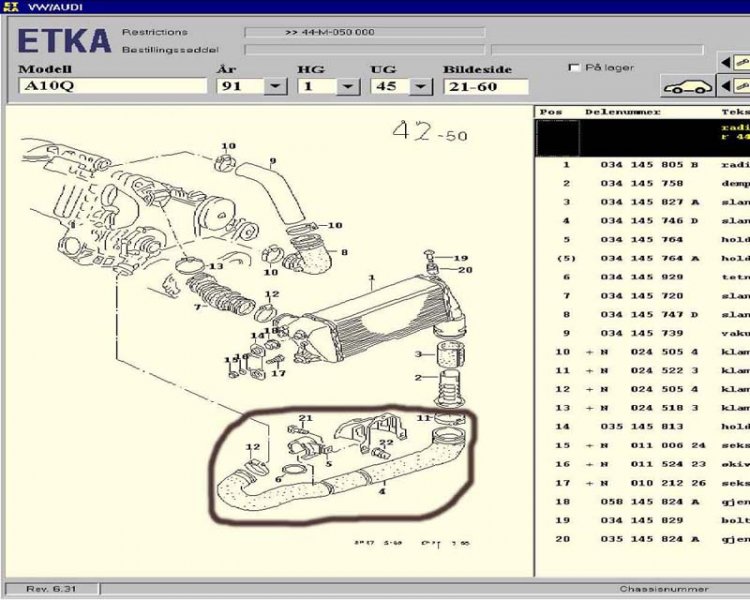The image size is (750, 600).
Task: Enable the På lager checkbox
Action: point(574,67)
